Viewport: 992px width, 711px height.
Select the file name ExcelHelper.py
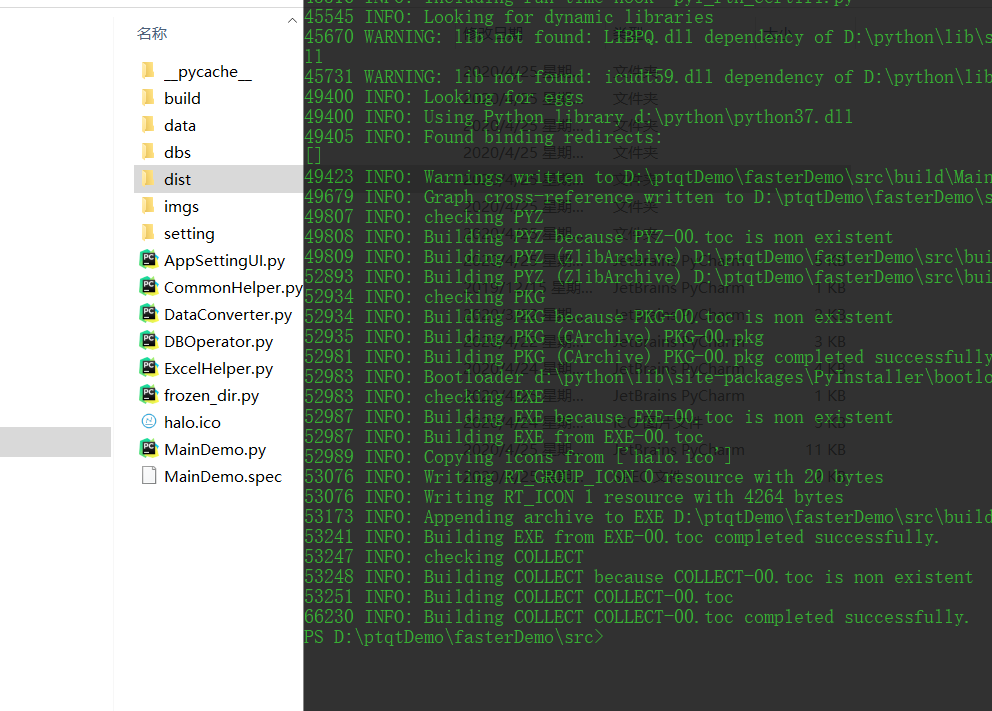point(218,369)
